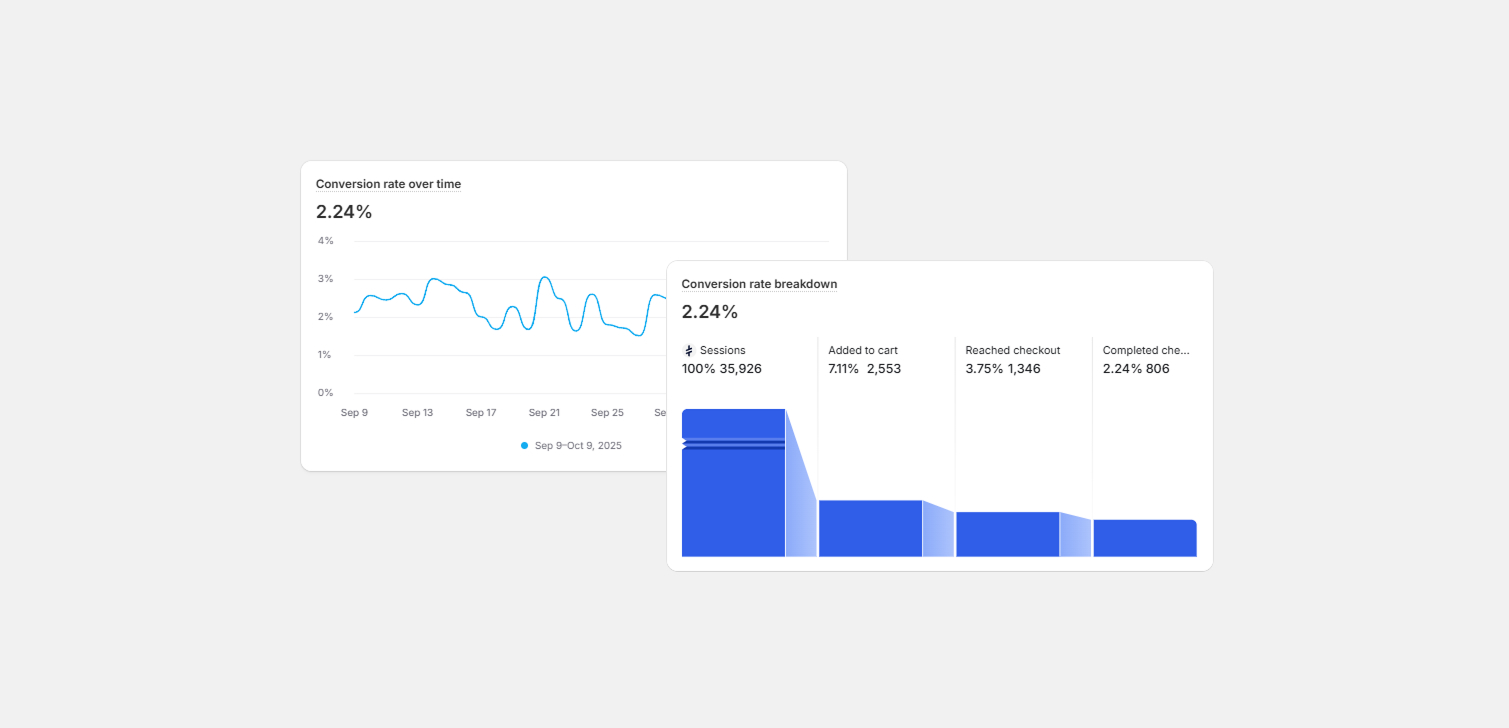Open the Conversion rate over time tooltip
1509x728 pixels.
pyautogui.click(x=388, y=184)
